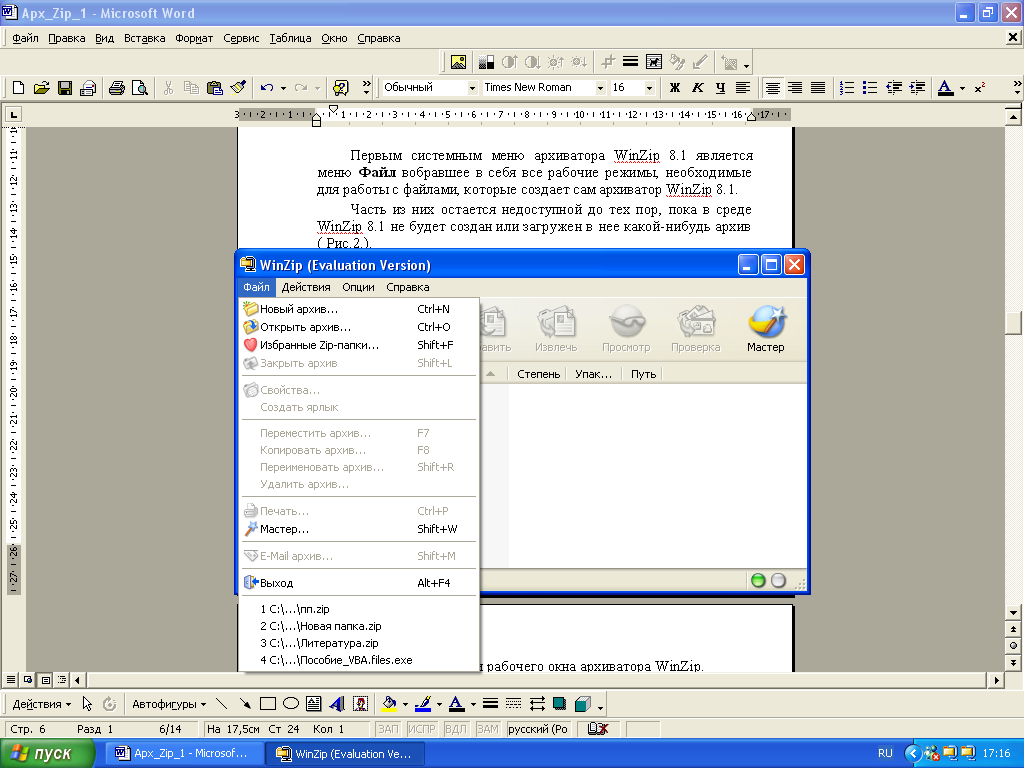Open WinZip Wizard via the Мастер toolbar icon

click(x=765, y=328)
